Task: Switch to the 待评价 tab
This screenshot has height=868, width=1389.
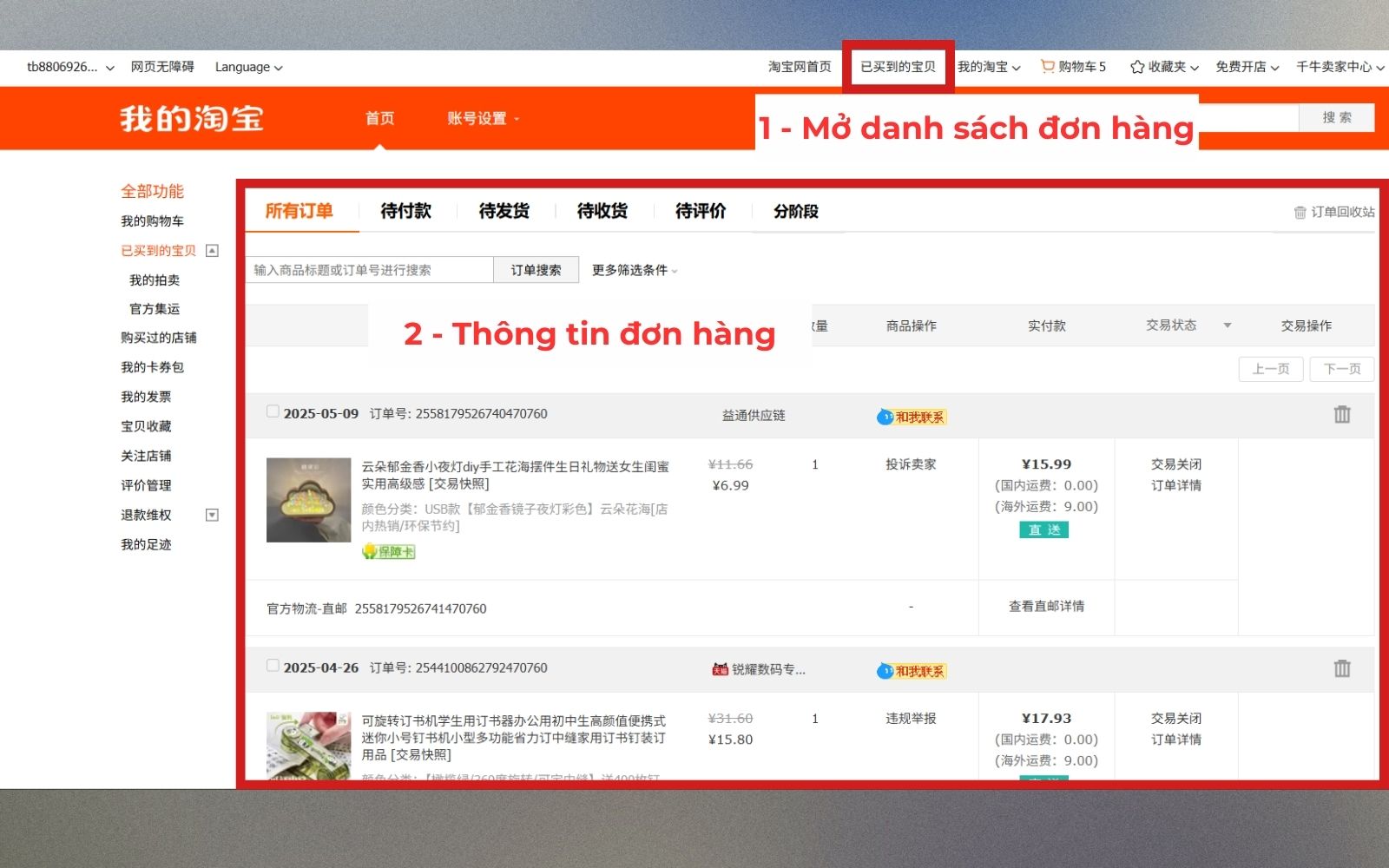Action: pos(701,211)
